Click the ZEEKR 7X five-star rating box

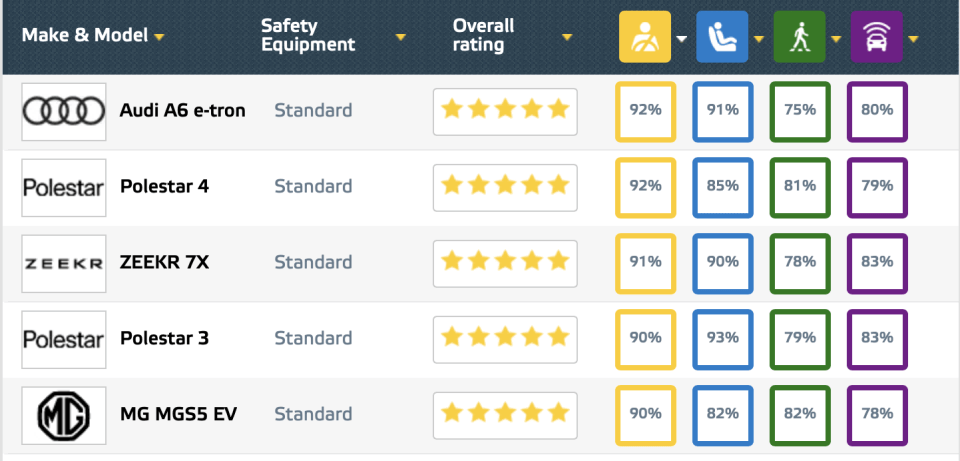505,262
